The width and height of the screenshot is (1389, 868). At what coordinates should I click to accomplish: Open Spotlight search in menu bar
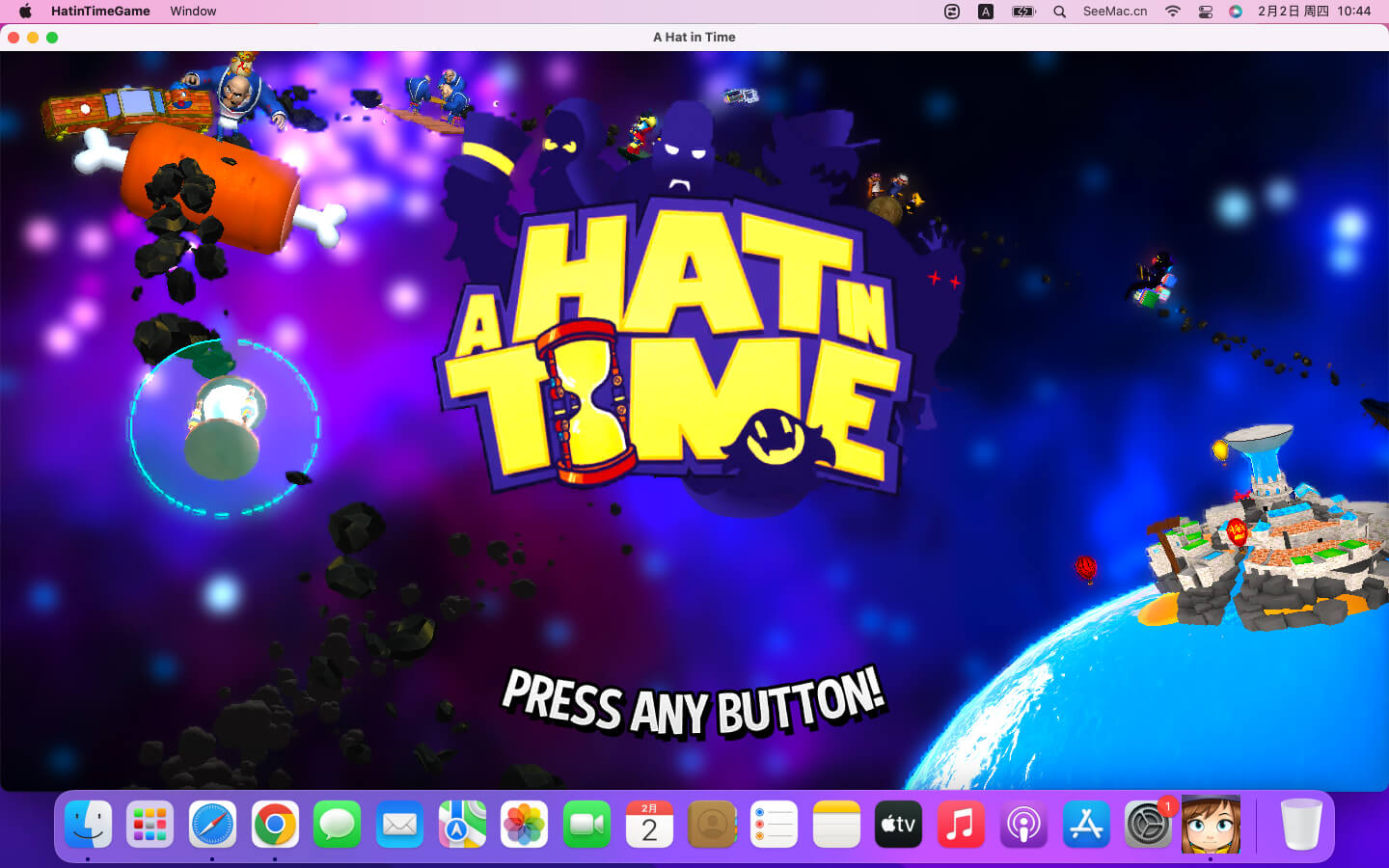click(1059, 12)
